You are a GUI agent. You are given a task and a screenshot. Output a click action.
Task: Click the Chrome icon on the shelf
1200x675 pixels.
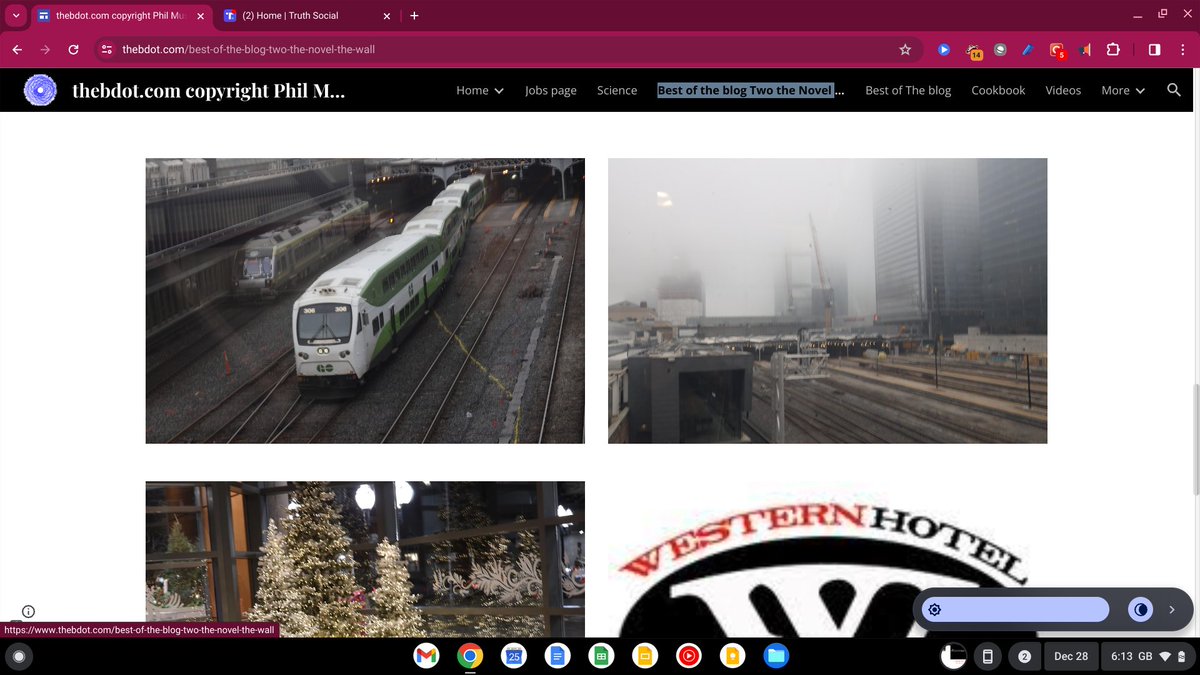(x=470, y=656)
